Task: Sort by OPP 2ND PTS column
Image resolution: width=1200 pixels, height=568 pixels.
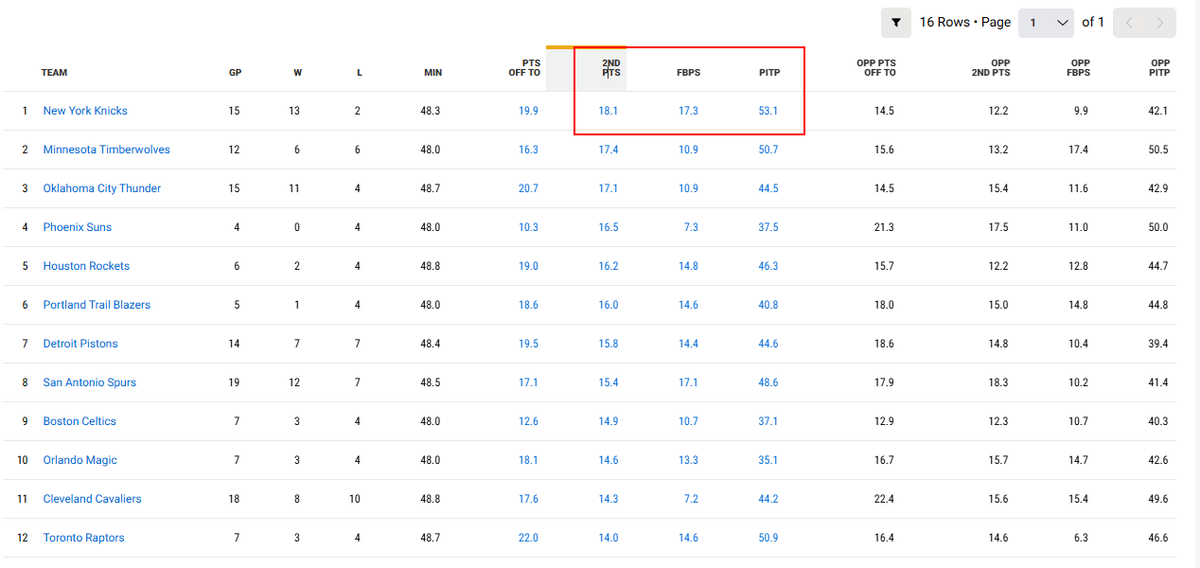Action: tap(991, 68)
